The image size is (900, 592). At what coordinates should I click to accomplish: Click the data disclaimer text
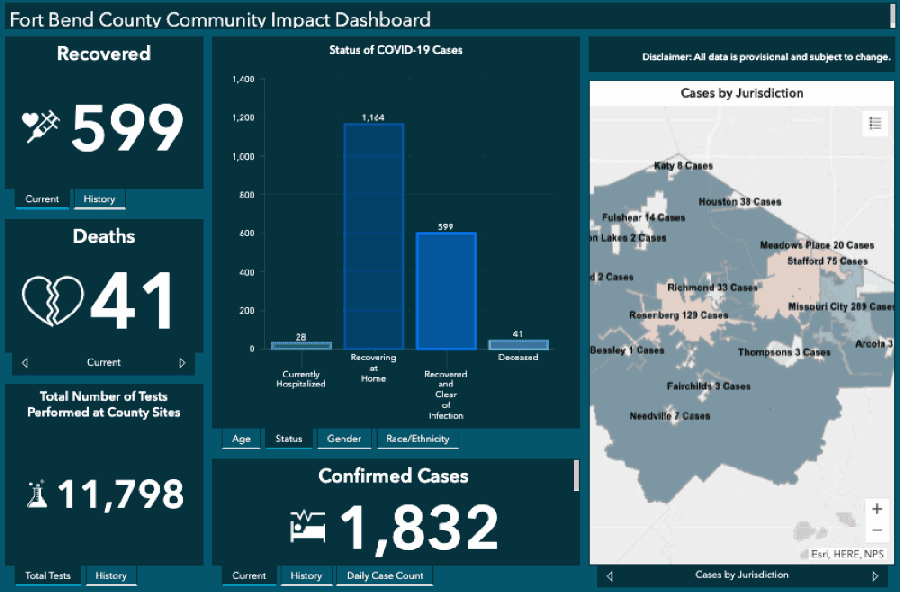766,57
